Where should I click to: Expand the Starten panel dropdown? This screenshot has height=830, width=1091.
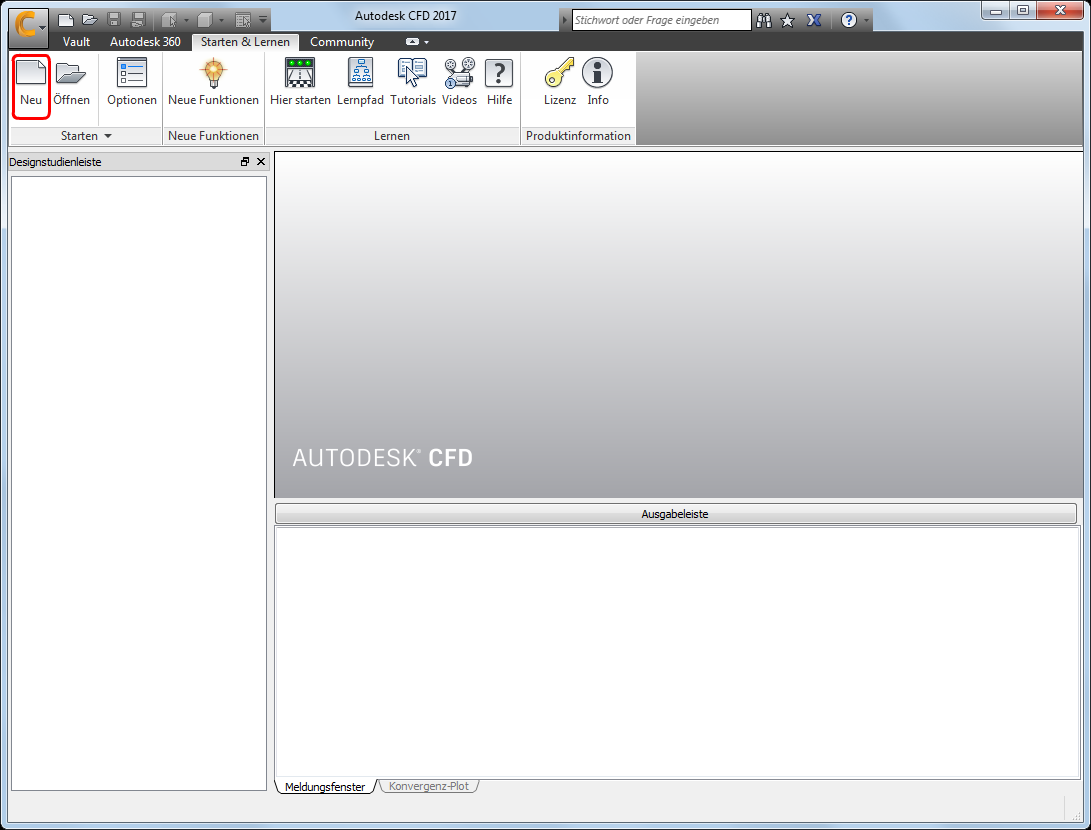[108, 136]
